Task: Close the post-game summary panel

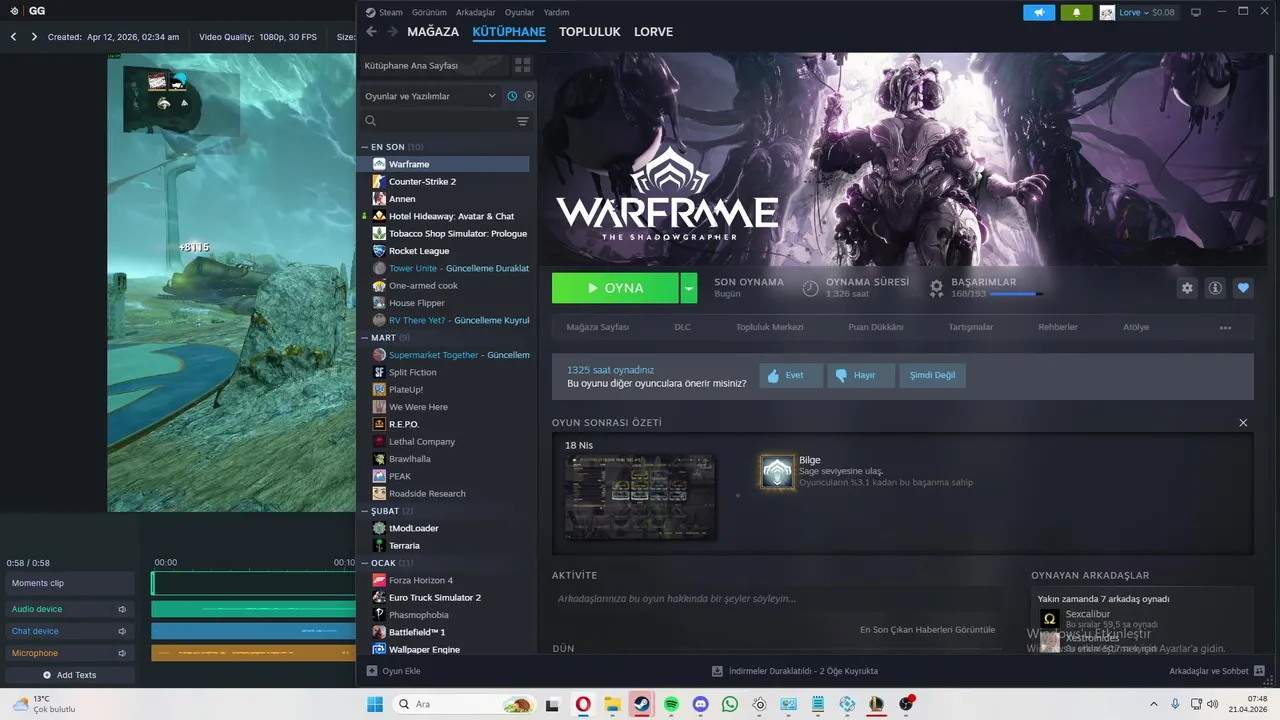Action: pyautogui.click(x=1243, y=423)
